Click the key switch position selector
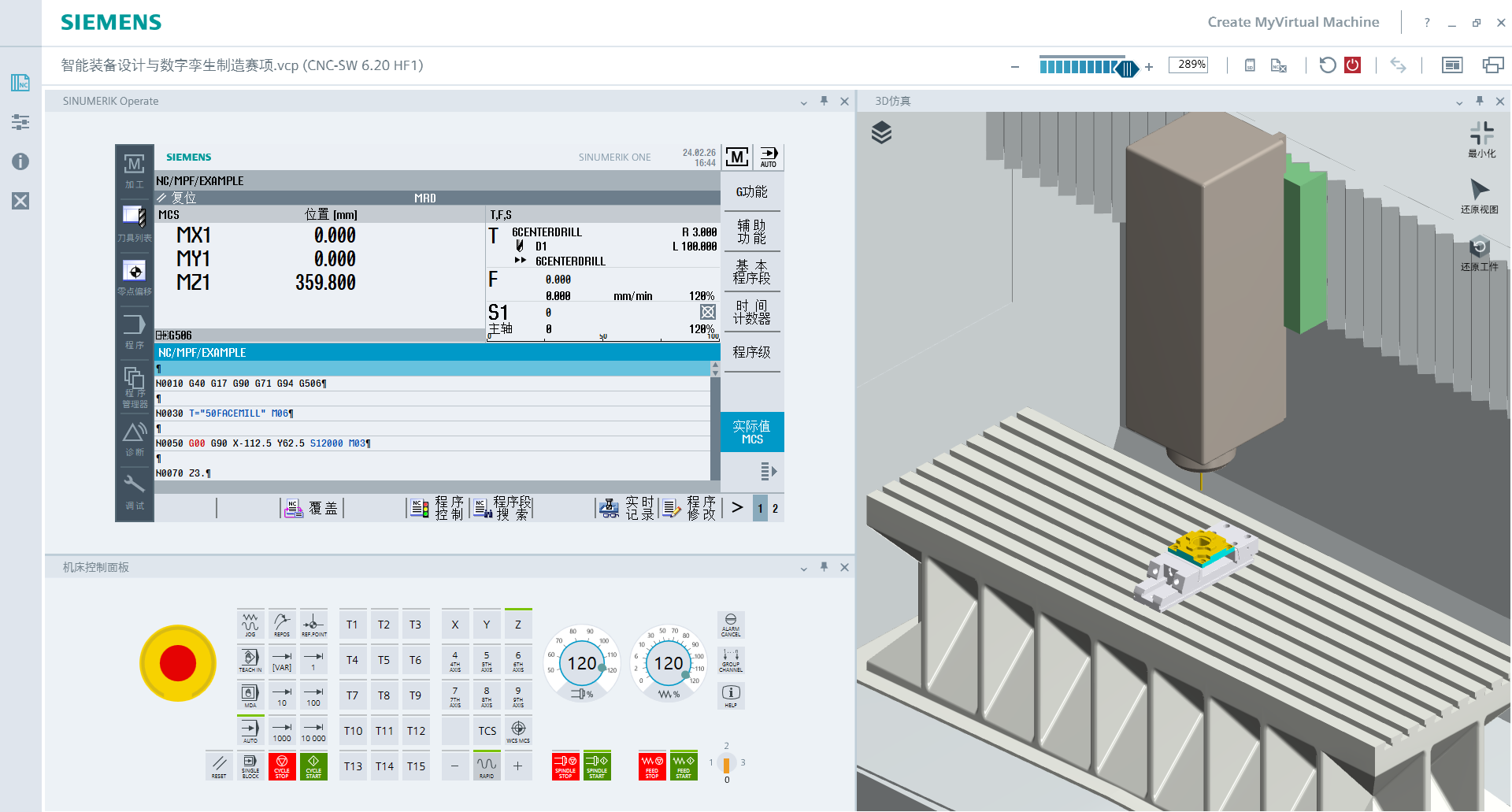 [x=726, y=763]
